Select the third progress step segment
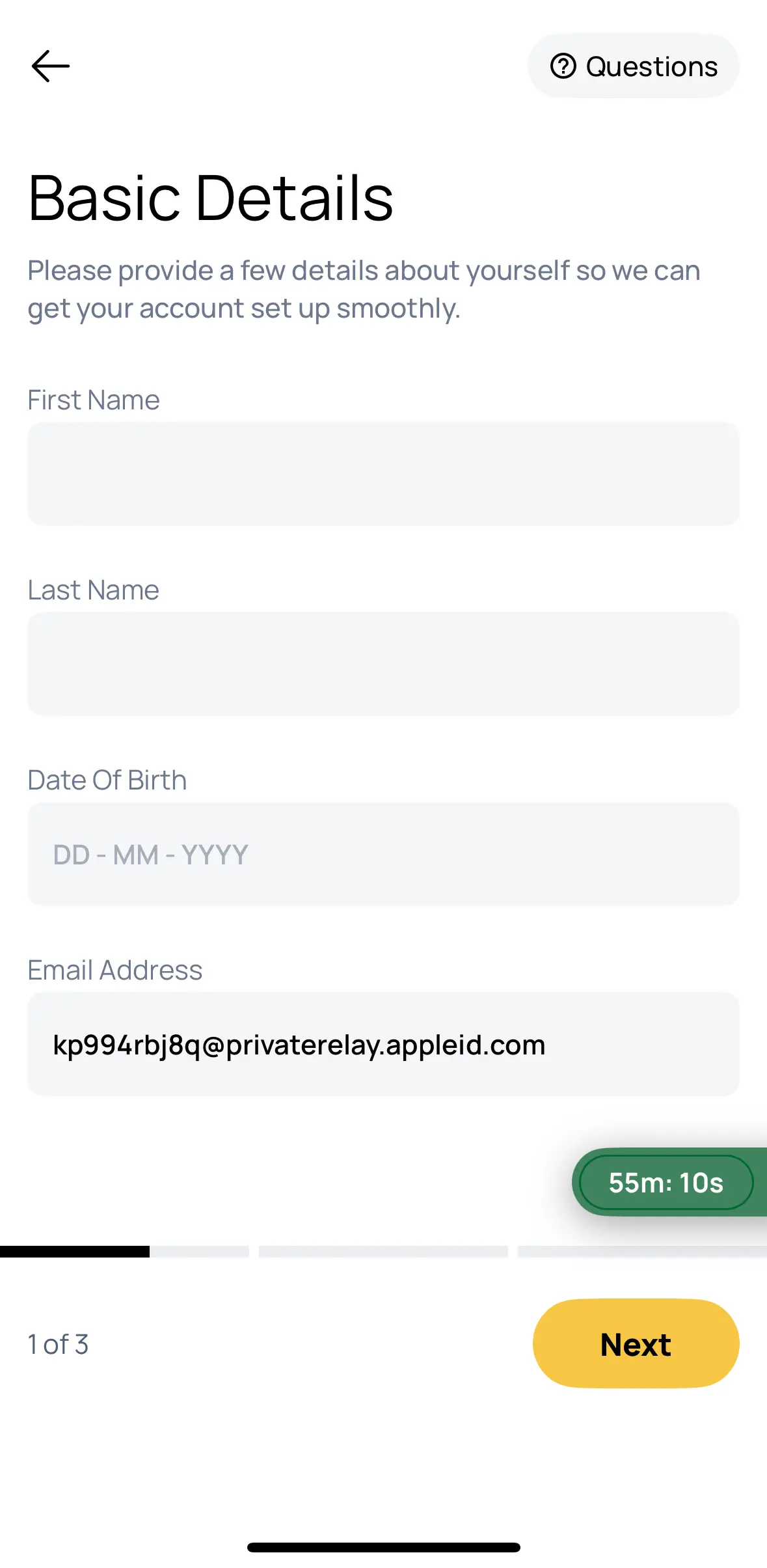Screen dimensions: 767x1568 [641, 1251]
